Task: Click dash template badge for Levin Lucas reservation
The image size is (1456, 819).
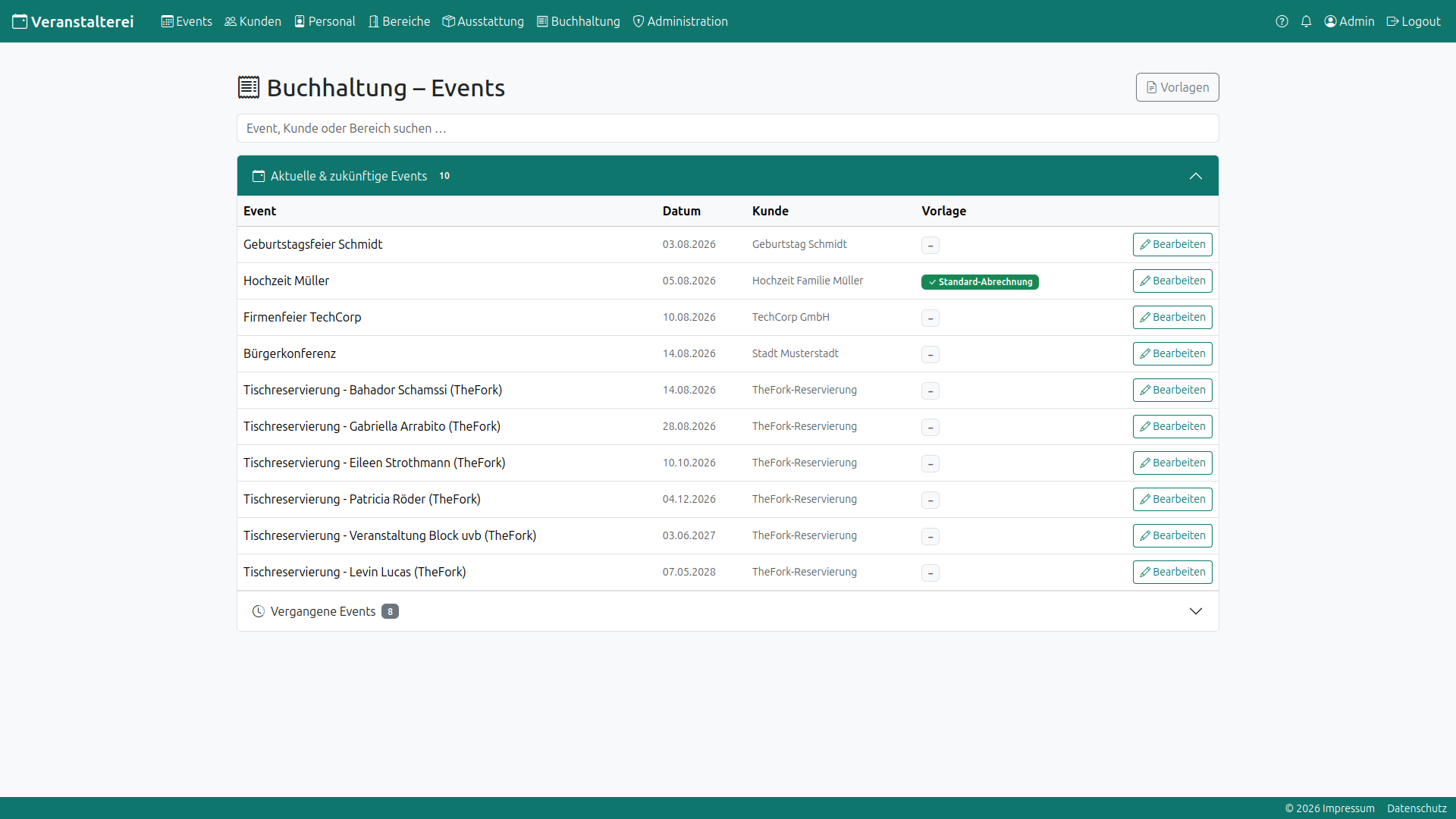Action: [930, 573]
